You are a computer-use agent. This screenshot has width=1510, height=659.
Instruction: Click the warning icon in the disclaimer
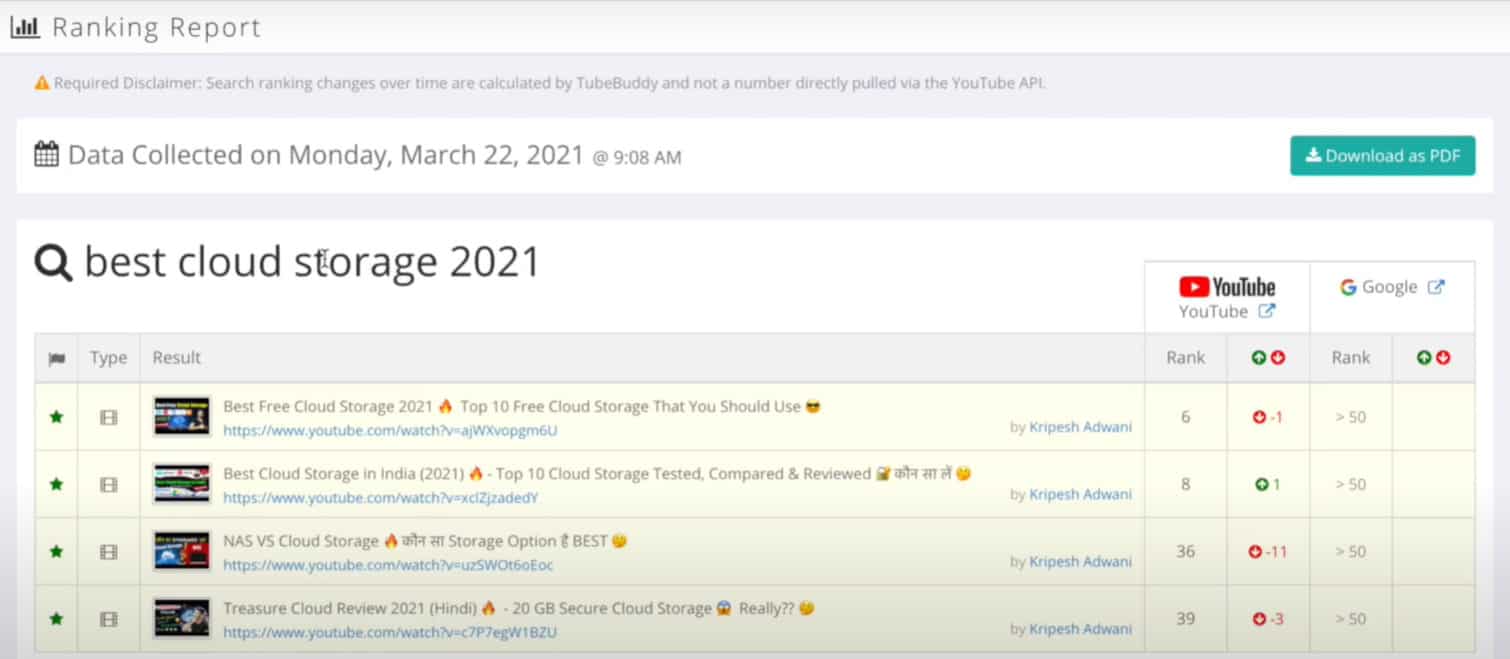[42, 83]
